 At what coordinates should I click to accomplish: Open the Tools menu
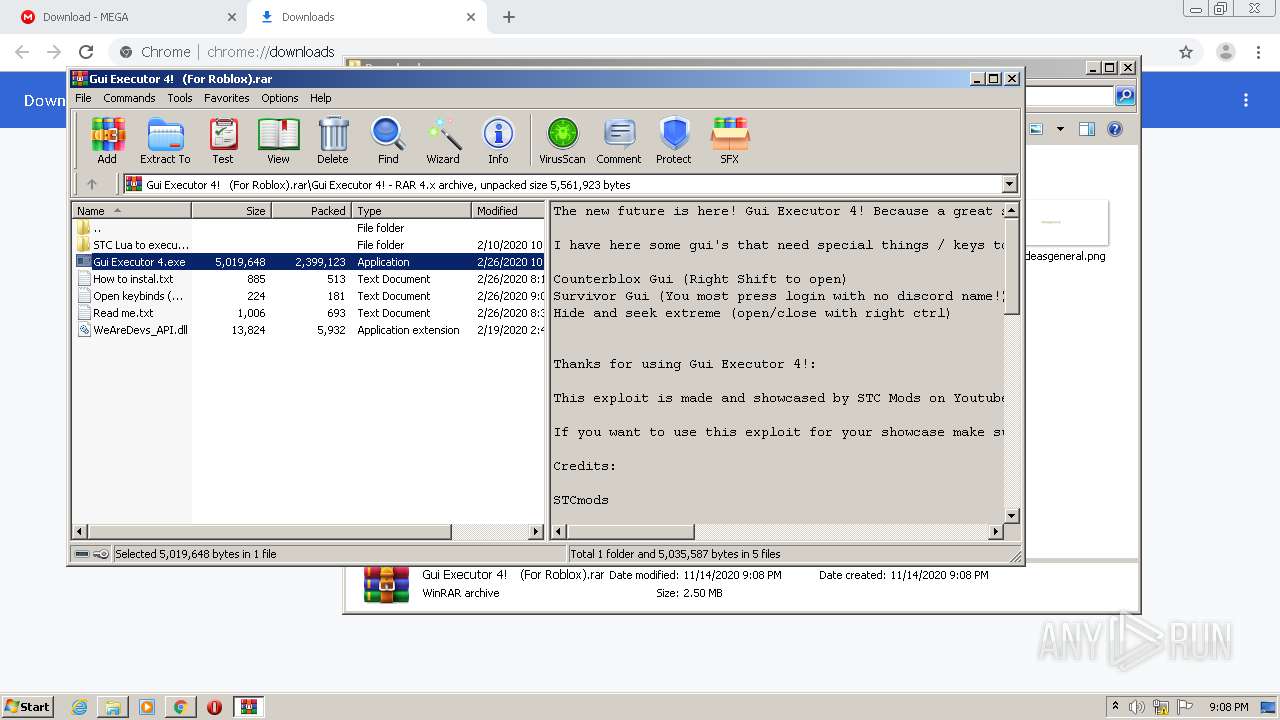coord(180,98)
